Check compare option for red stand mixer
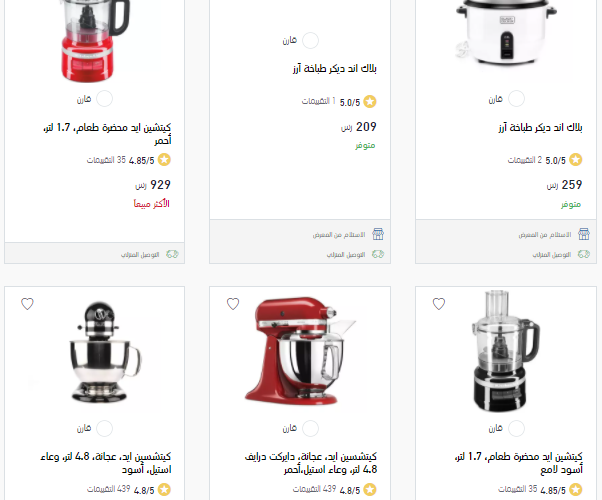Image resolution: width=602 pixels, height=500 pixels. 310,428
